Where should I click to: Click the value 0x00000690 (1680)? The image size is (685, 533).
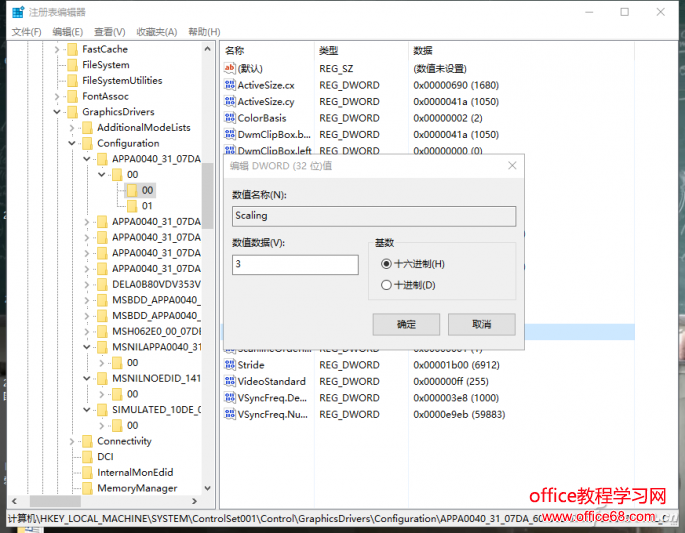[456, 85]
